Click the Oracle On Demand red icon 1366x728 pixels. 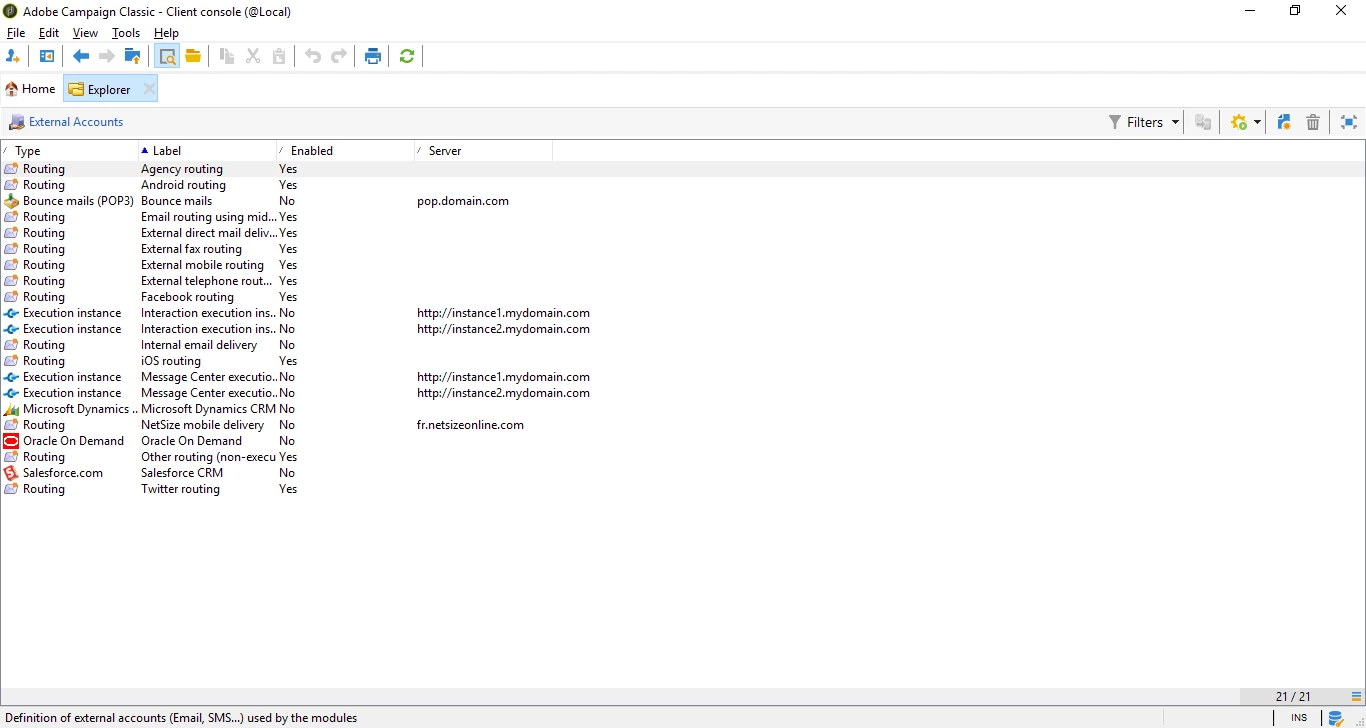click(x=11, y=441)
